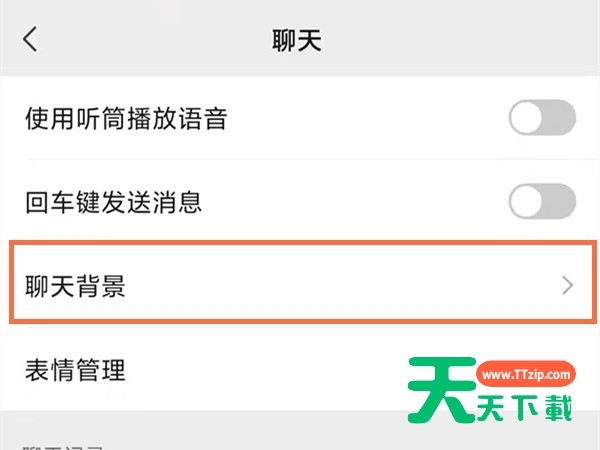Viewport: 600px width, 450px height.
Task: Click the 聊天背景 label text
Action: (x=75, y=287)
